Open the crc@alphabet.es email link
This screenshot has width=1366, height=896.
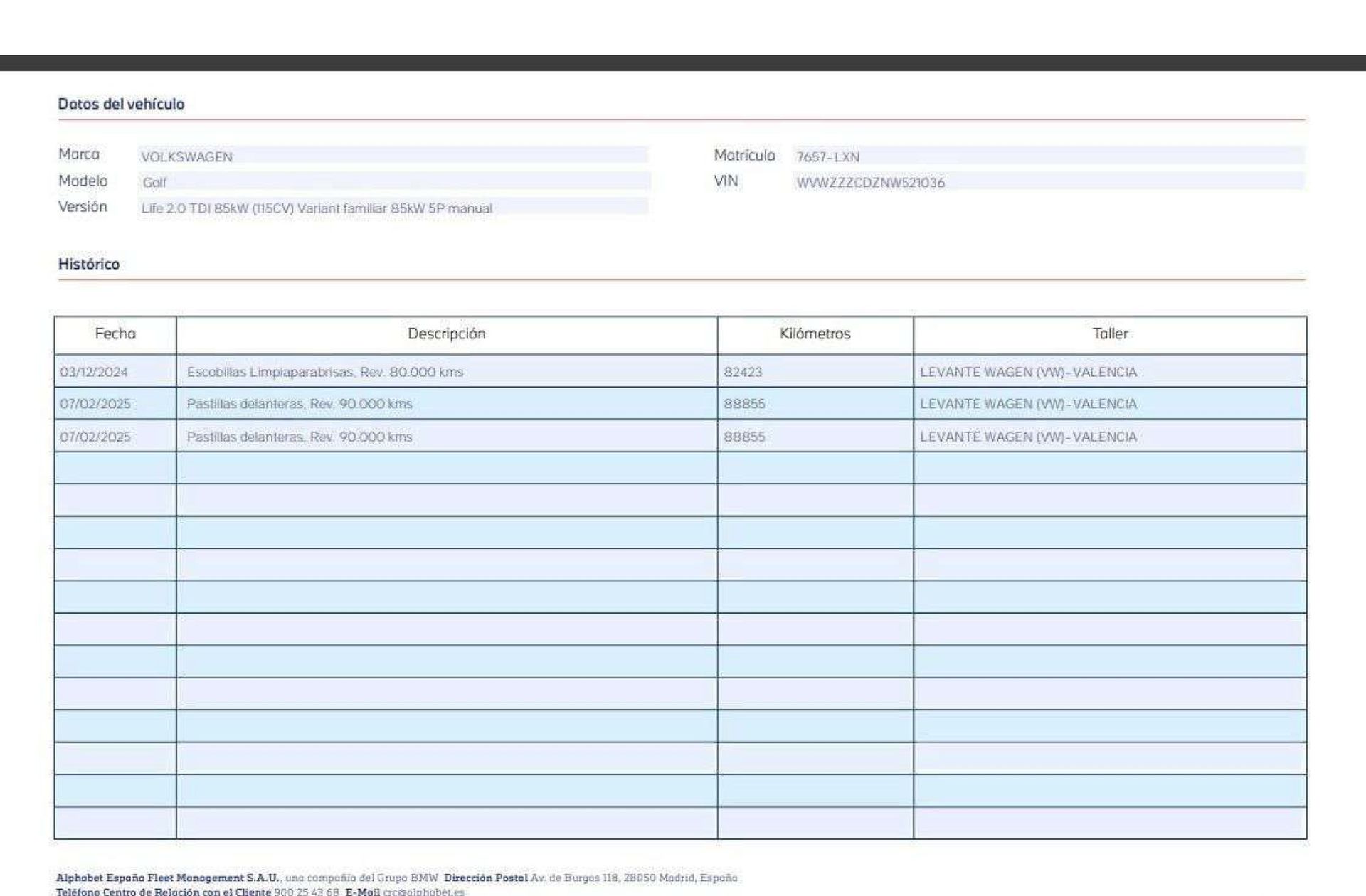[x=424, y=891]
